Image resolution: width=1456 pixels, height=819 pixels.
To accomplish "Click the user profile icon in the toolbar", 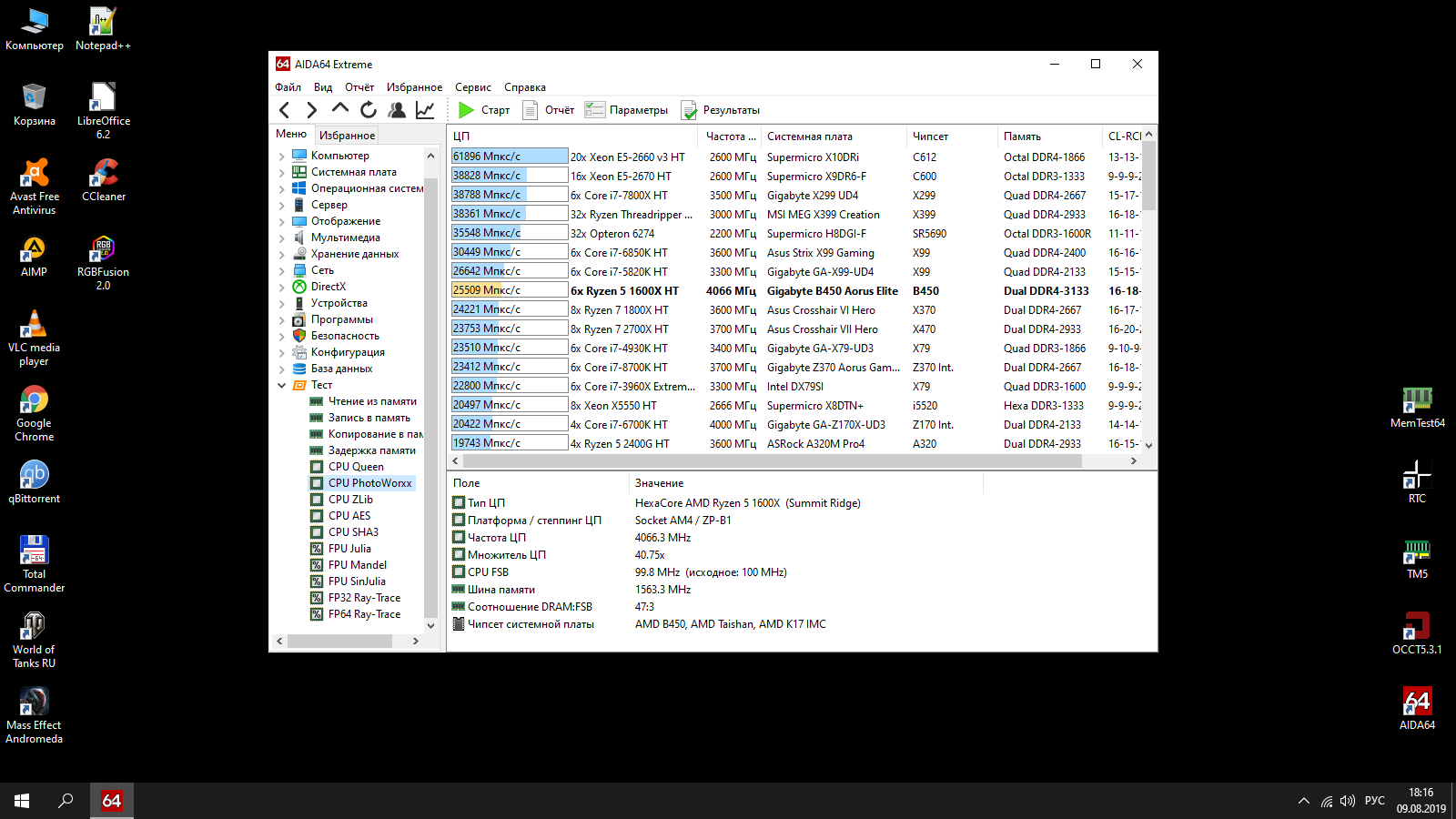I will [x=397, y=110].
